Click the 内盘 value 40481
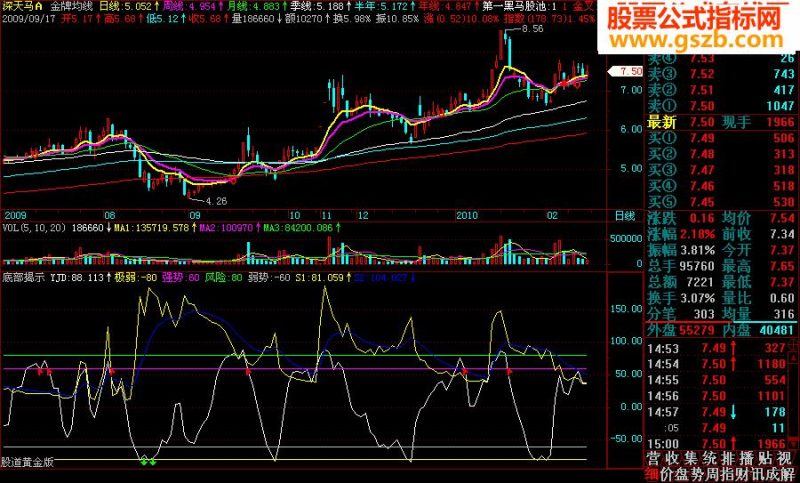 tap(777, 330)
